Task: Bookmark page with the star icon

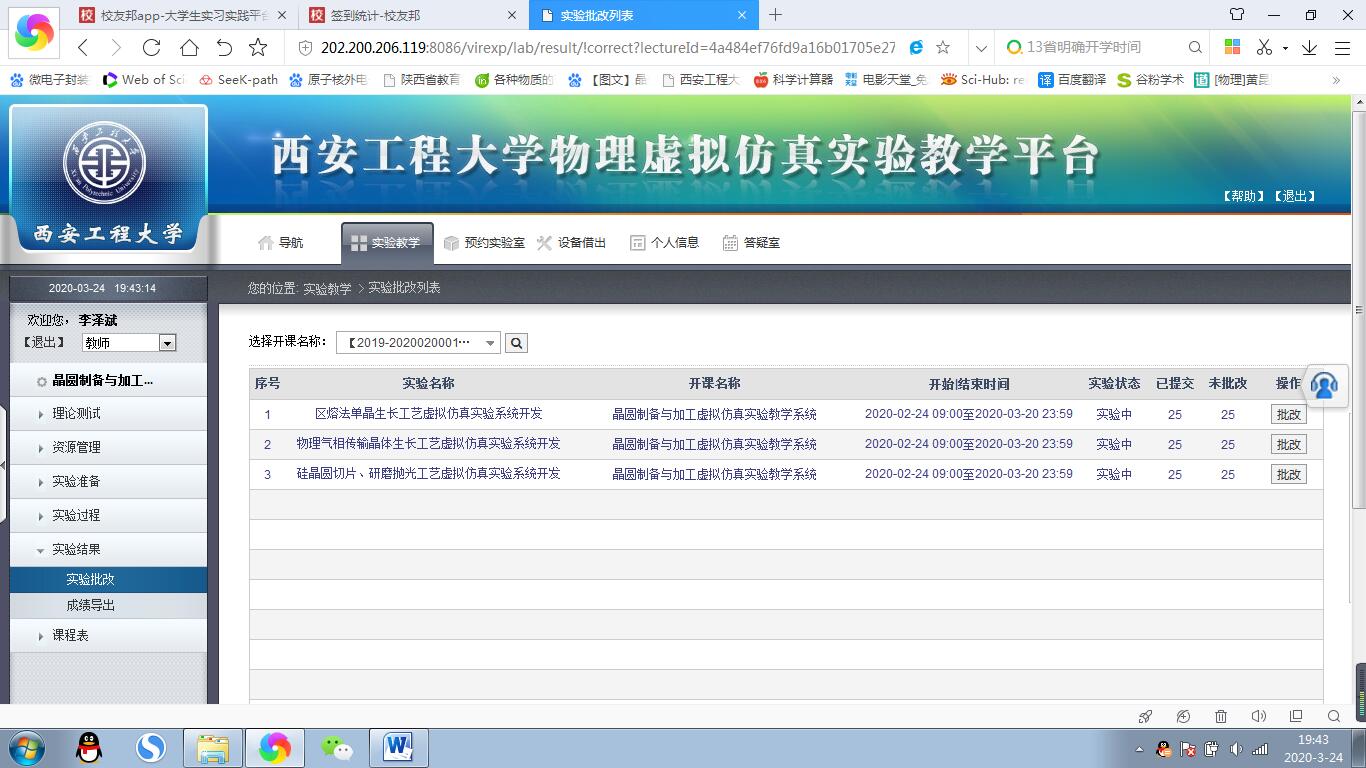Action: (x=258, y=47)
